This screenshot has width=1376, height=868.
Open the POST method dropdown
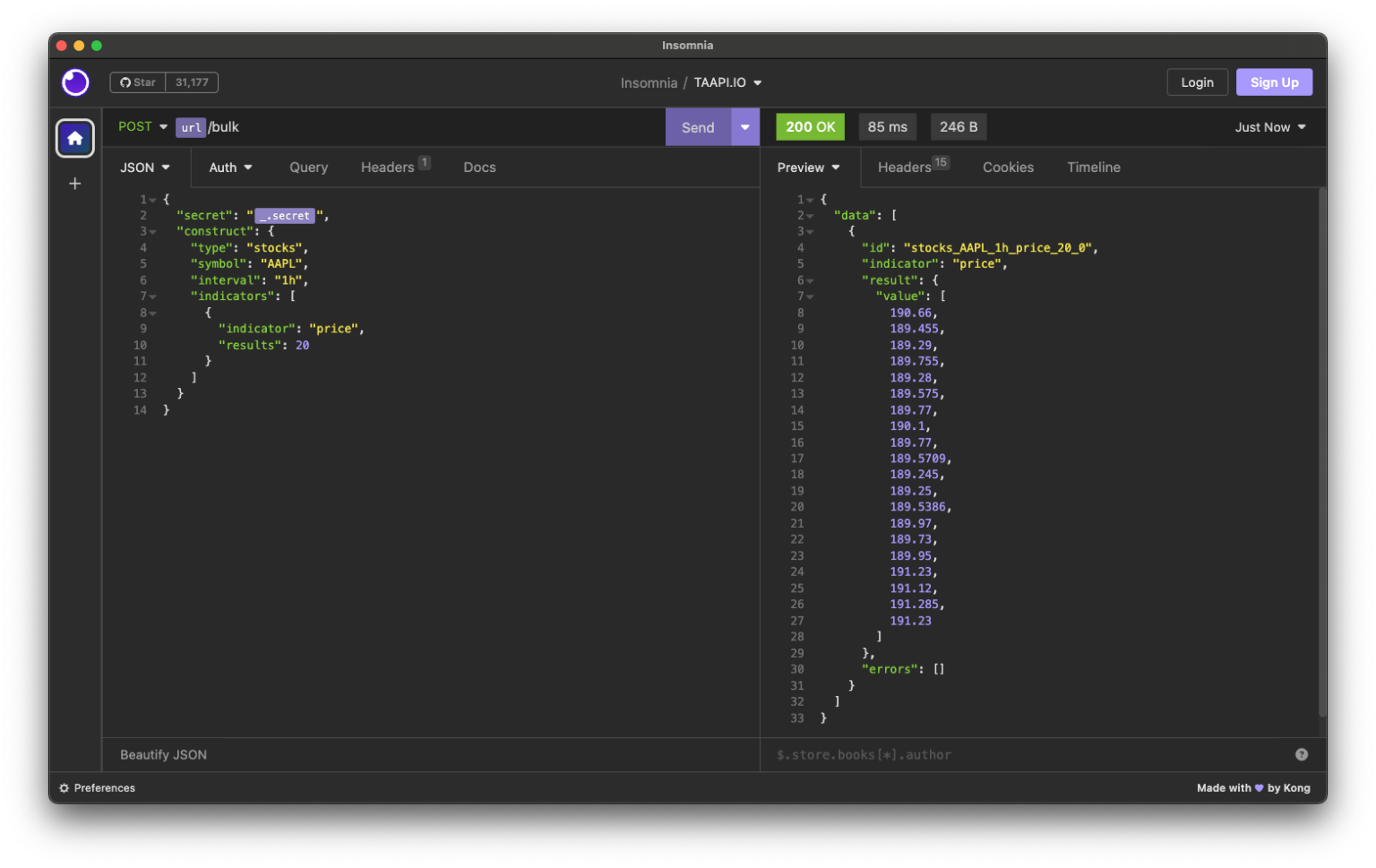pyautogui.click(x=142, y=126)
